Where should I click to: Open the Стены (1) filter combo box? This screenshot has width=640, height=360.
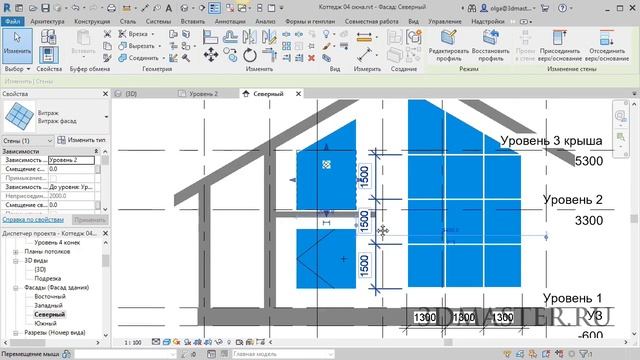(x=27, y=140)
